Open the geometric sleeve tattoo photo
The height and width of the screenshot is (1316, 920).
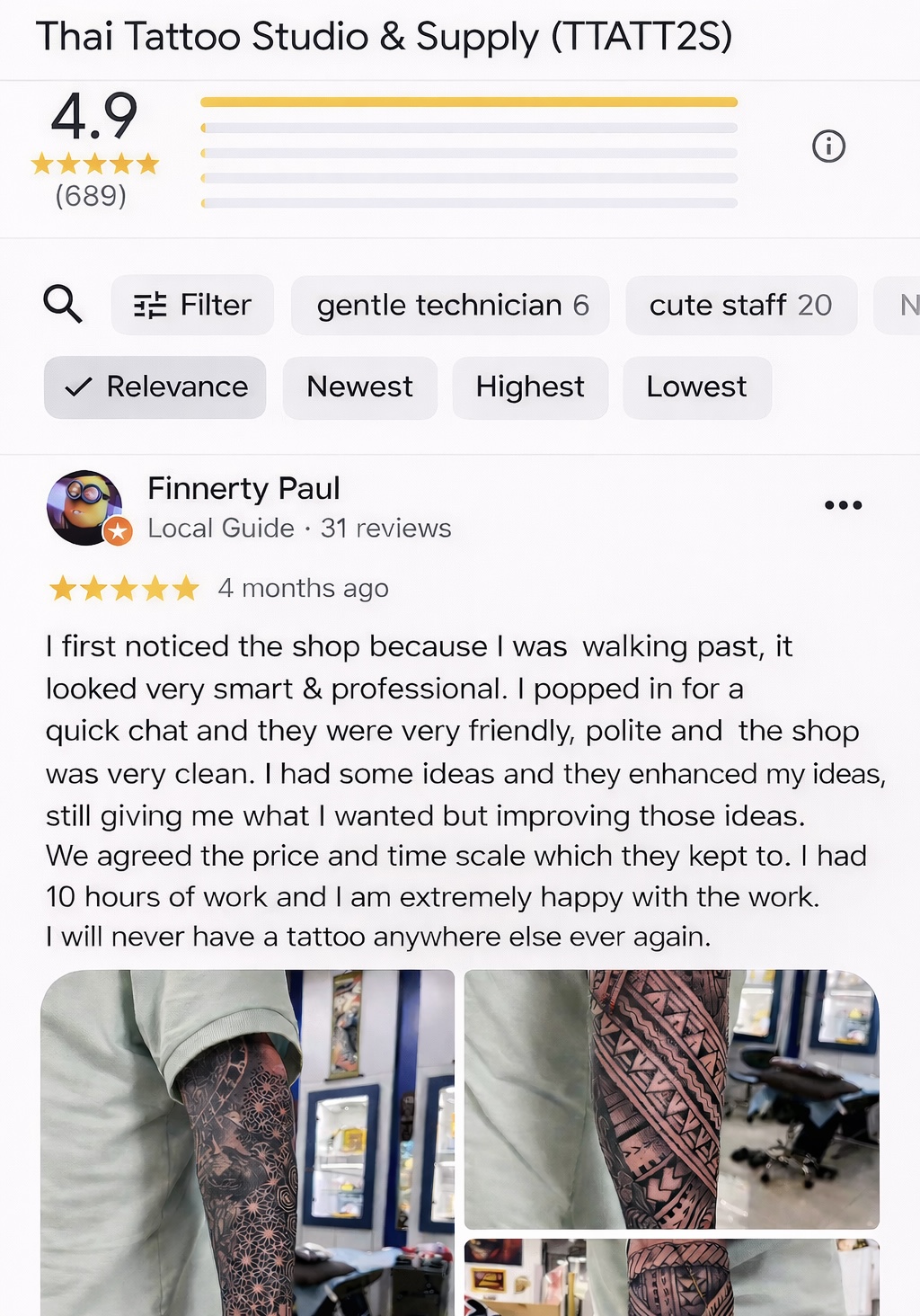pyautogui.click(x=247, y=1143)
